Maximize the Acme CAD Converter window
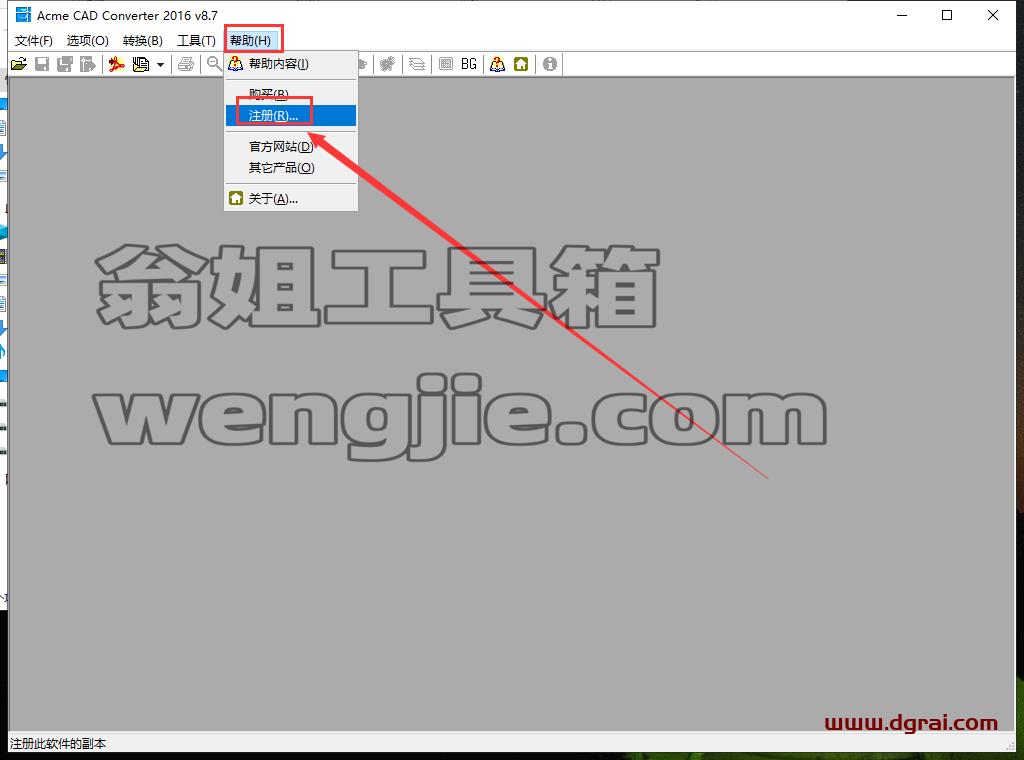The width and height of the screenshot is (1024, 760). click(947, 15)
